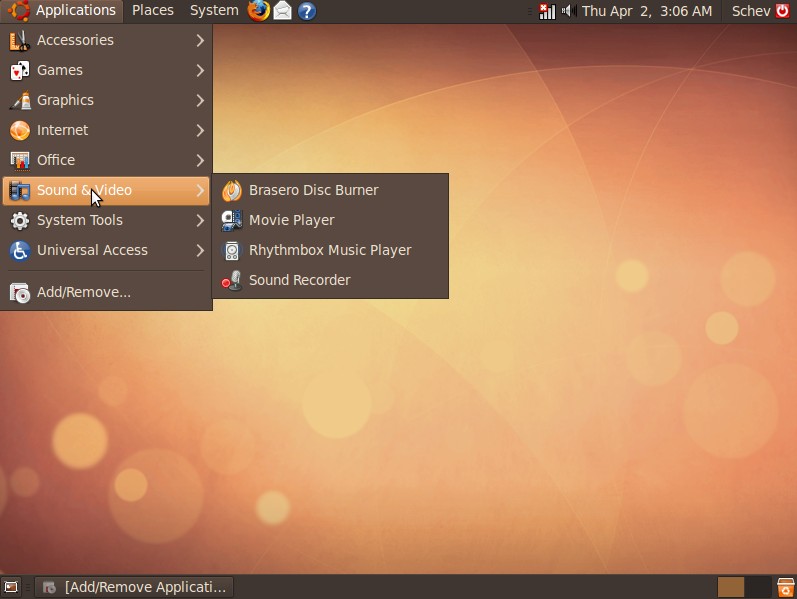The width and height of the screenshot is (797, 599).
Task: Open the Places menu
Action: (152, 11)
